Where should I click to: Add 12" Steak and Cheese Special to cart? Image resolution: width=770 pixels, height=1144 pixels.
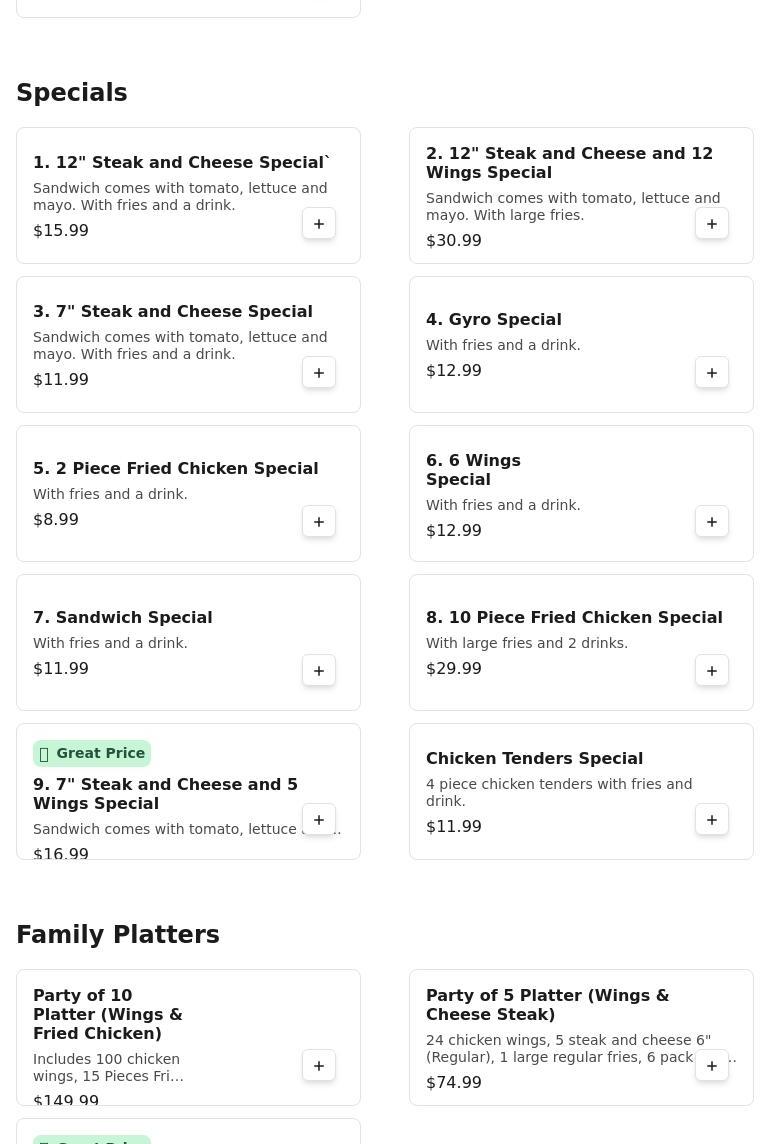click(x=319, y=224)
